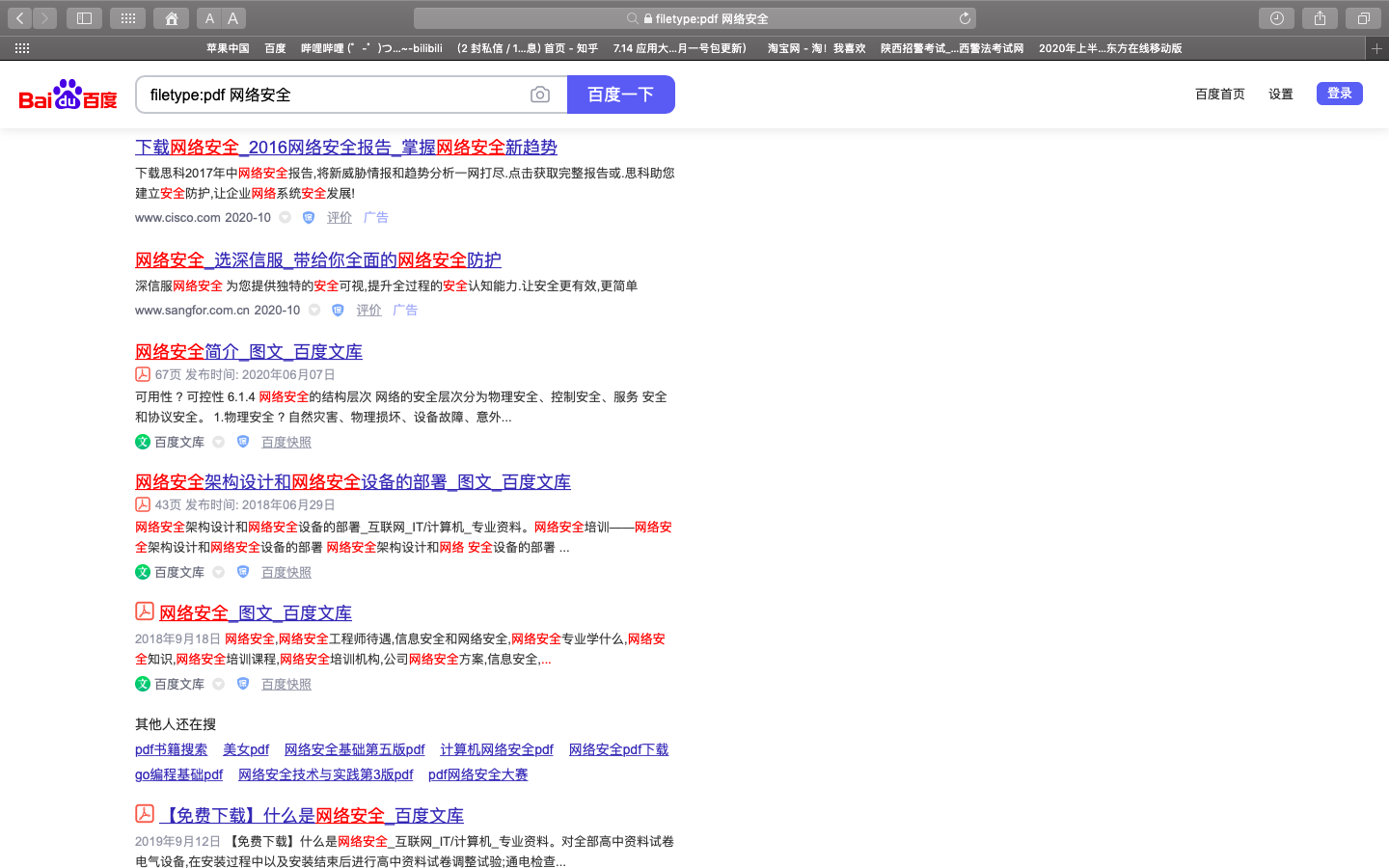
Task: Open the 7.14 应用大 bookmark
Action: pyautogui.click(x=683, y=48)
